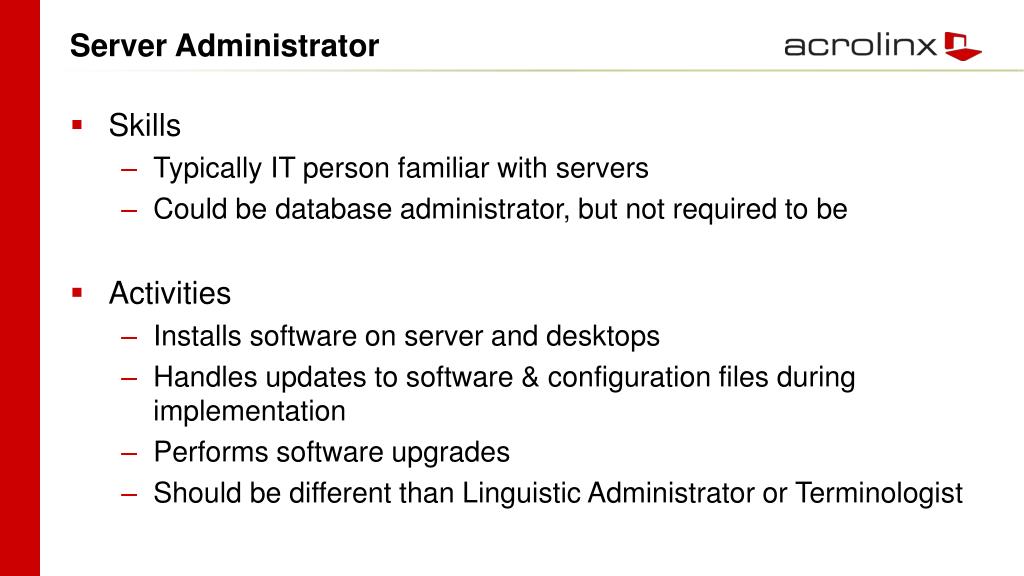Click the line "Typically IT person familiar with servers"

[x=401, y=169]
